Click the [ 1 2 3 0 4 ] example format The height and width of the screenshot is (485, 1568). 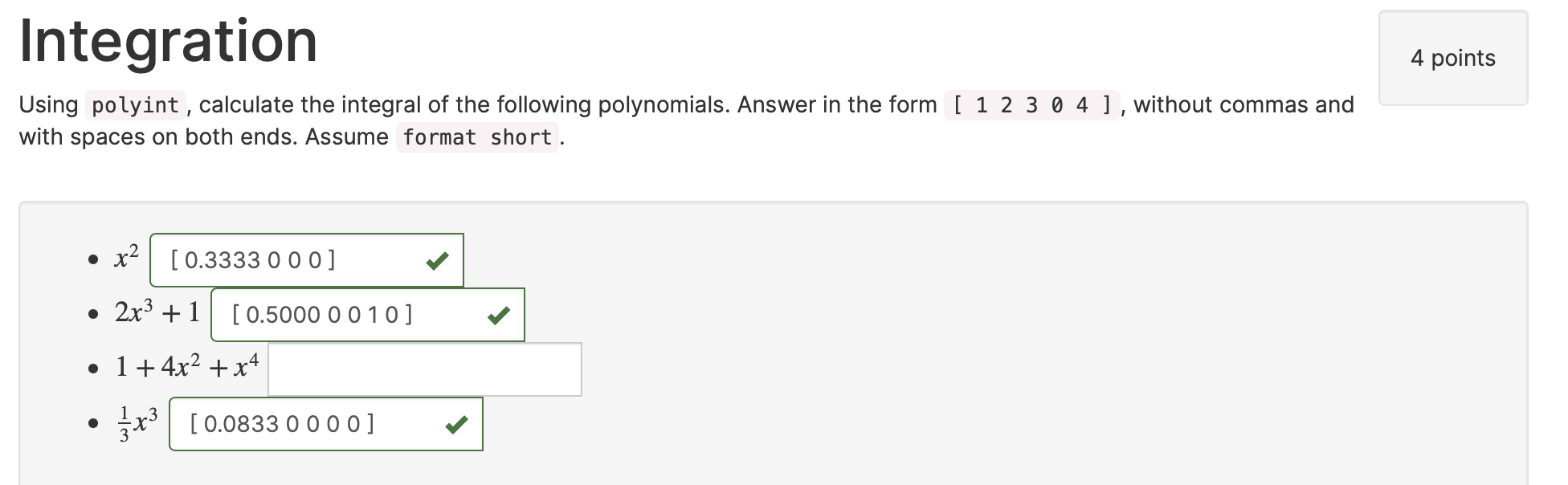pyautogui.click(x=1031, y=105)
